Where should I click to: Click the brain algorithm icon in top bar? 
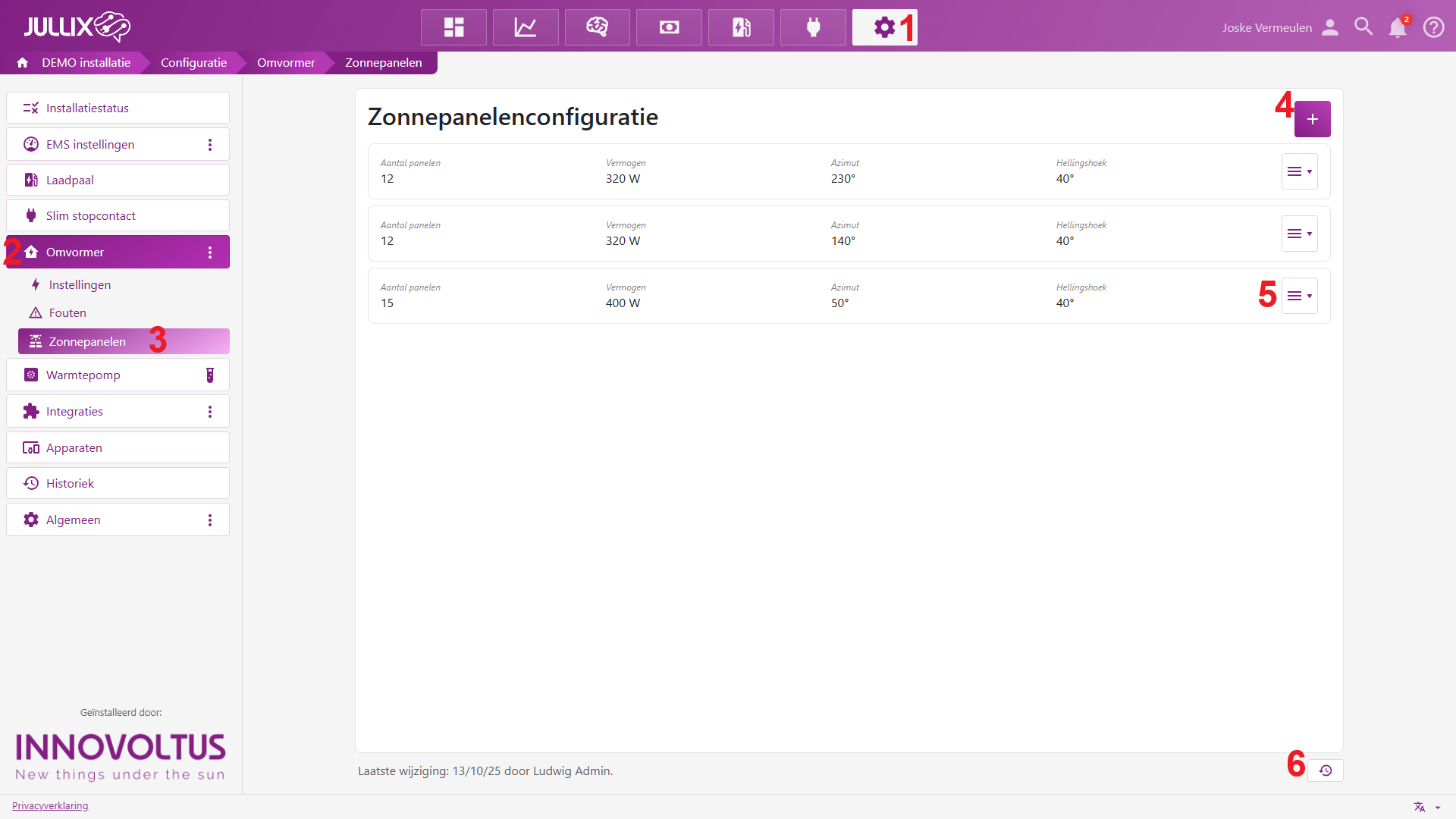597,27
